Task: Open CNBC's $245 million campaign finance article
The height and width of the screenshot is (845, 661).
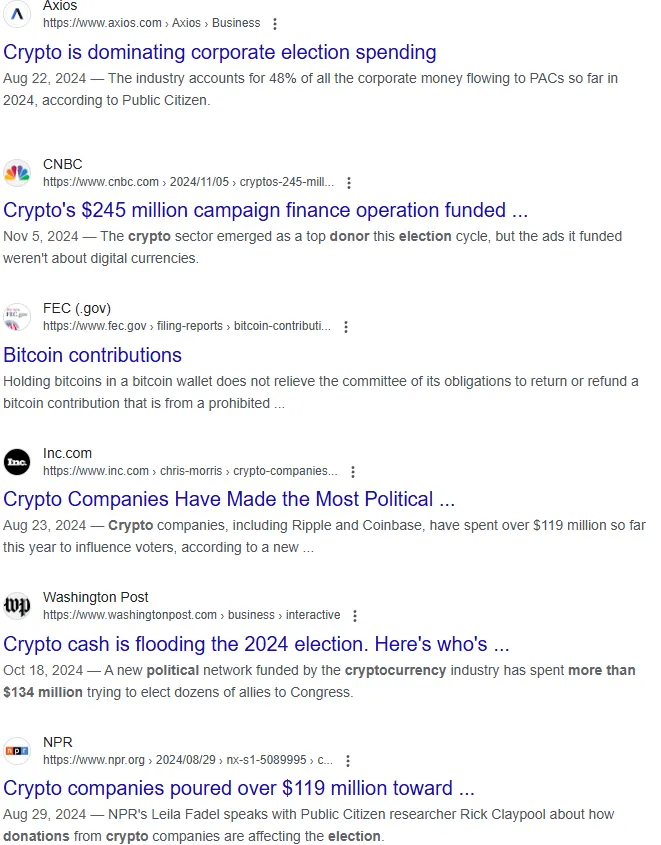Action: click(266, 210)
